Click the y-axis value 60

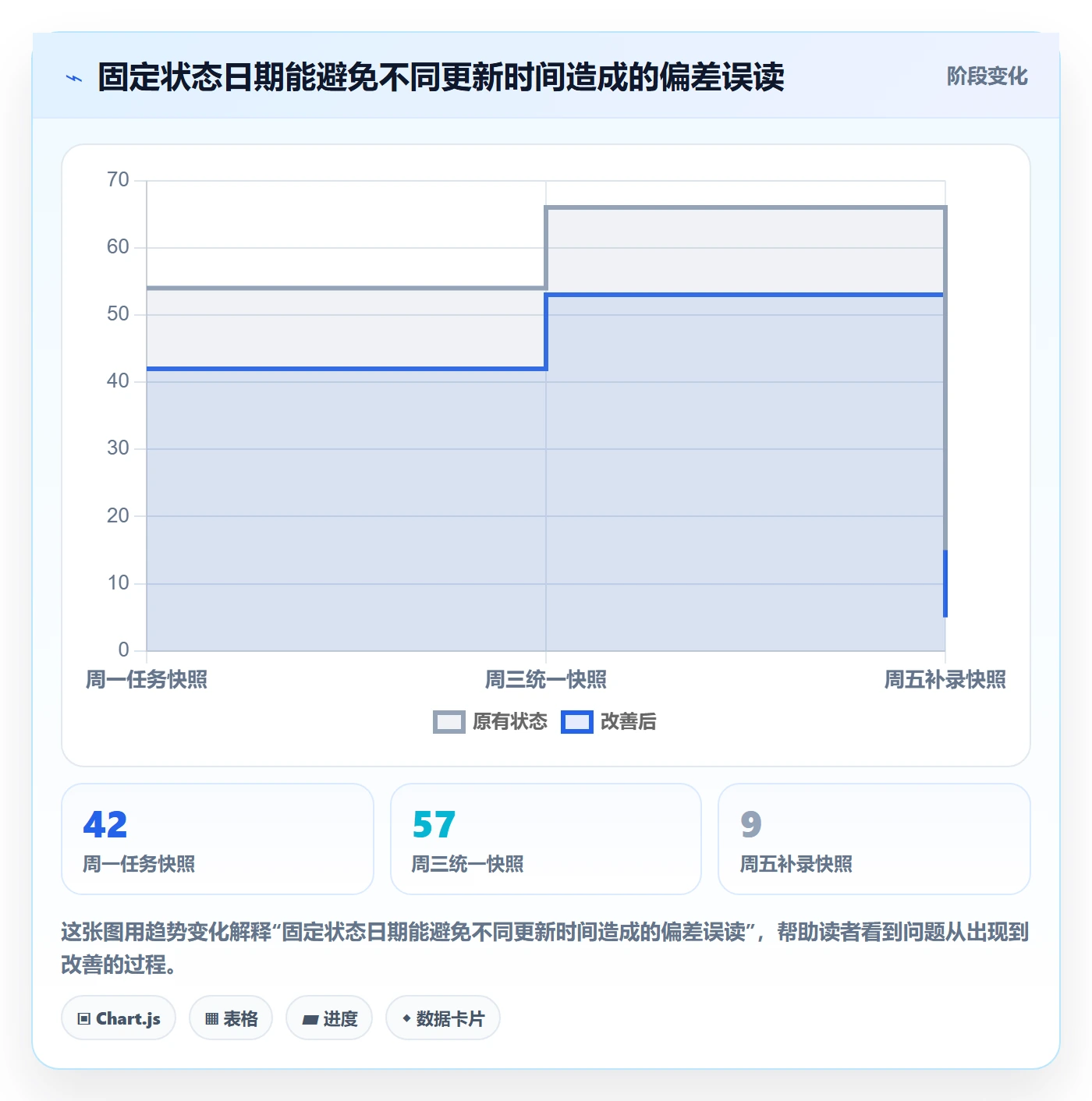point(118,247)
